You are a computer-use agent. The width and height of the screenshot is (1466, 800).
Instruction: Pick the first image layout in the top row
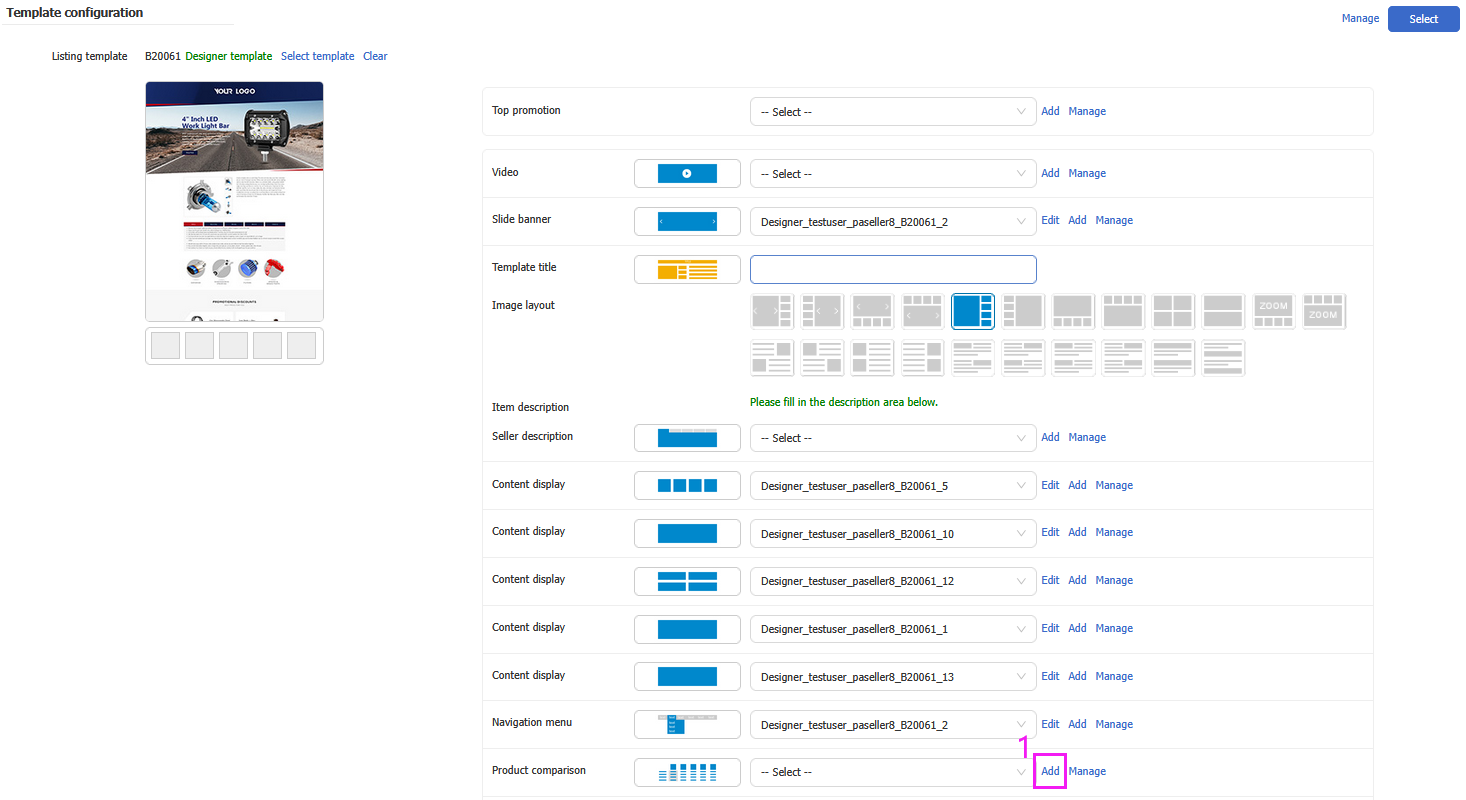pos(772,311)
